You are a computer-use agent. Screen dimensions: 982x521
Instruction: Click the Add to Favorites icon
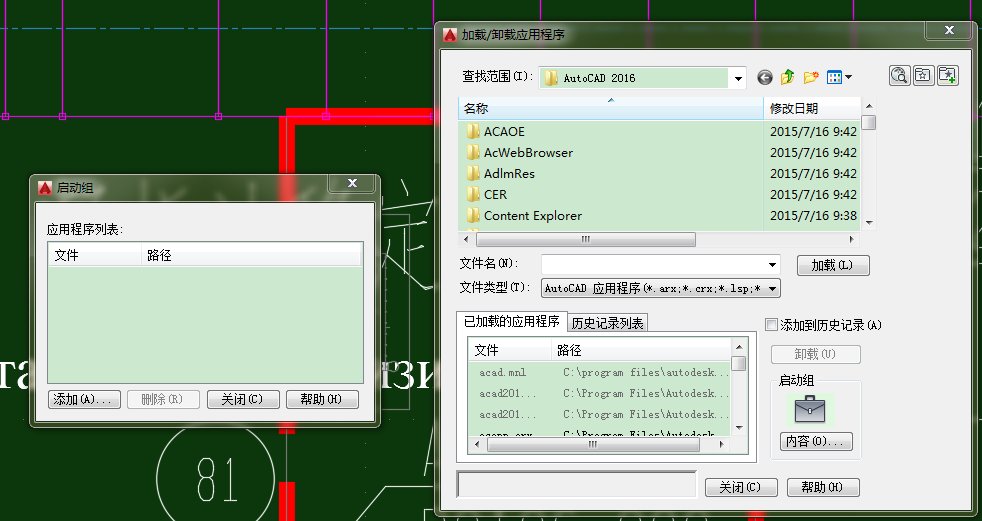pyautogui.click(x=948, y=75)
